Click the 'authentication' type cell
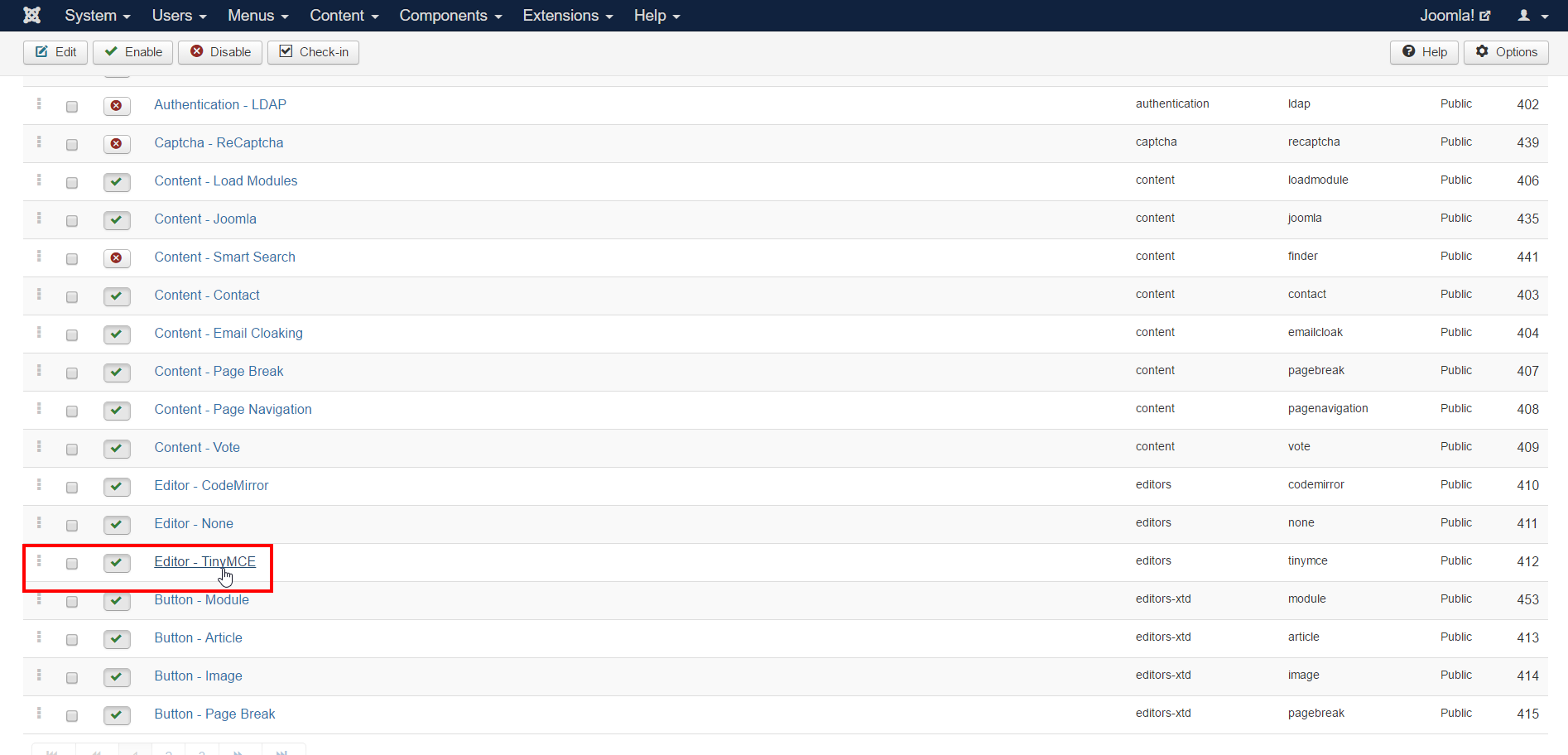The width and height of the screenshot is (1568, 755). coord(1172,104)
